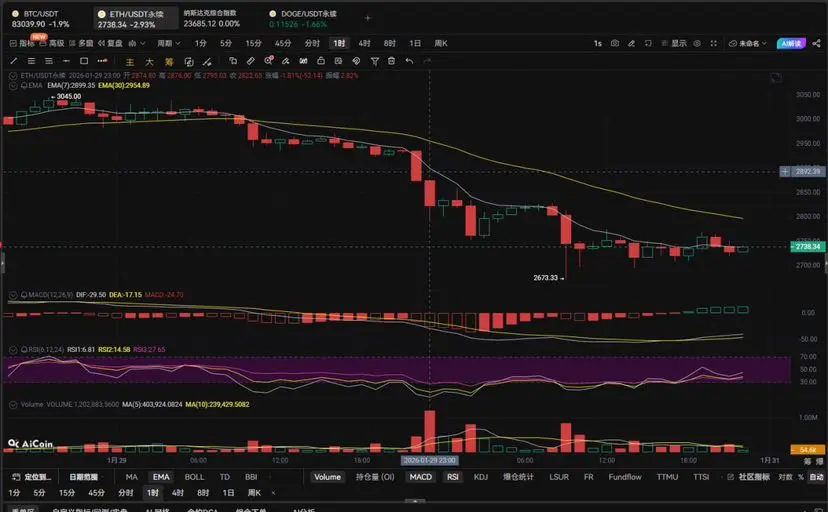Delete drawings with the trash icon

[391, 61]
